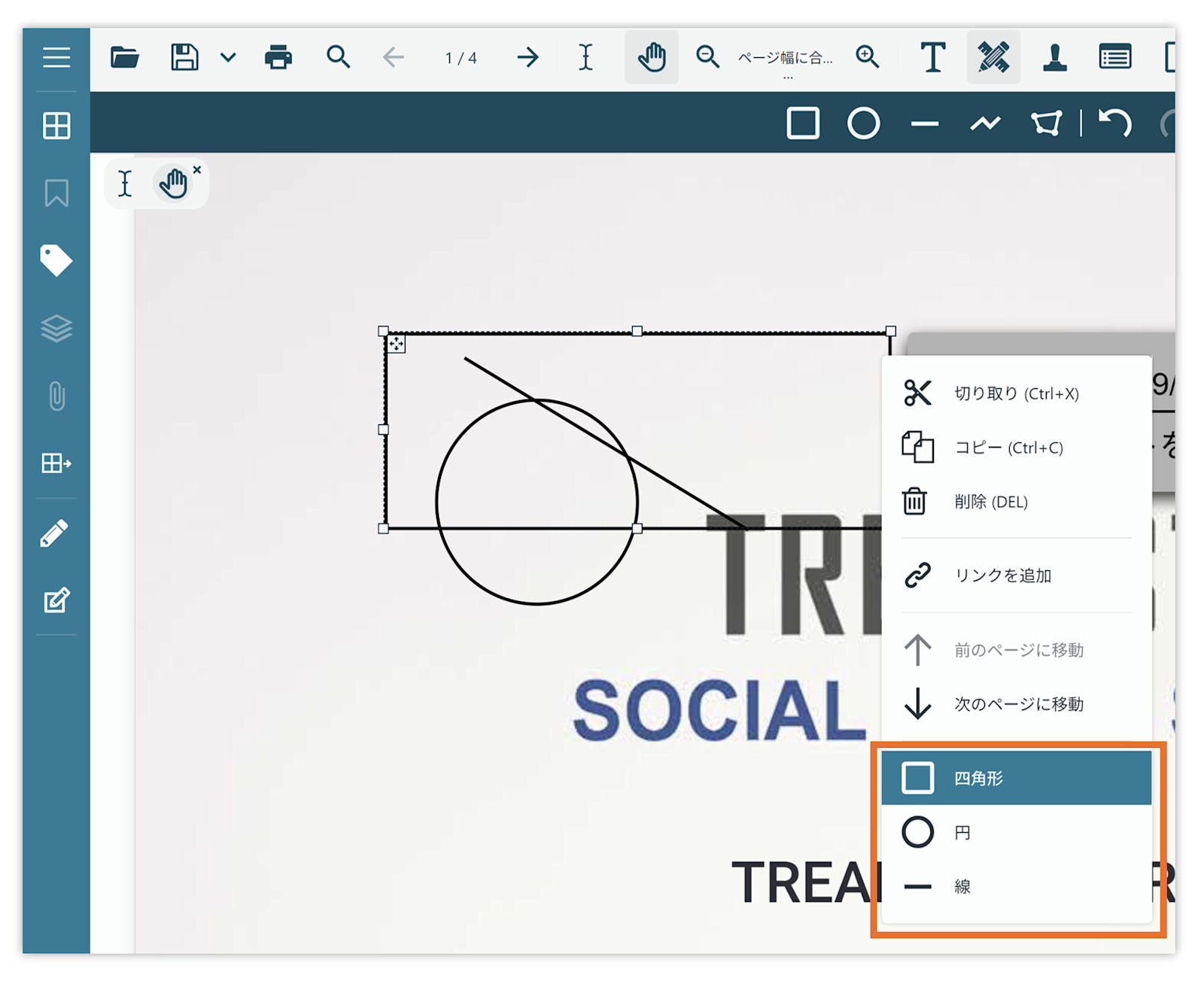This screenshot has width=1204, height=981.
Task: Open the page-width zoom dropdown
Action: tap(786, 59)
